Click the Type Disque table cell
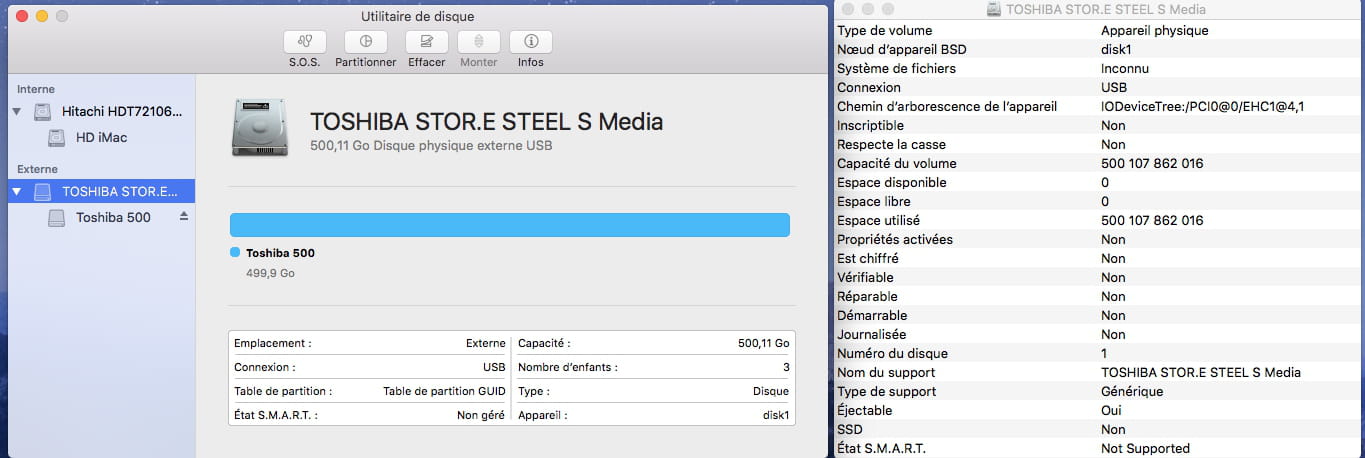The image size is (1365, 458). pos(653,391)
